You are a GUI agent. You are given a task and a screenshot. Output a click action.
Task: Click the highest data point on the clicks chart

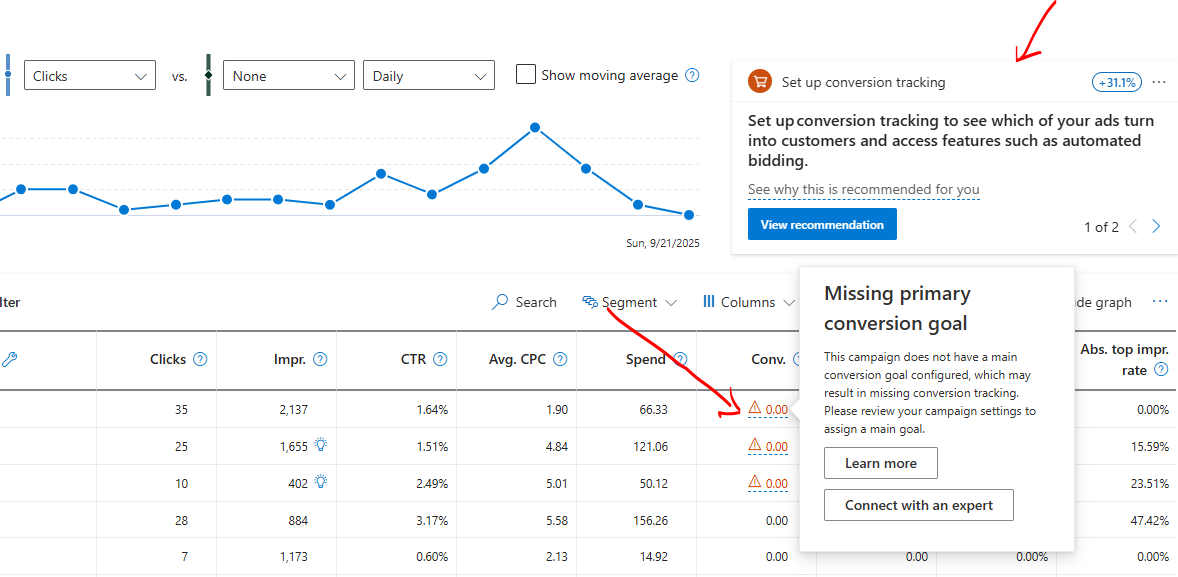pyautogui.click(x=535, y=127)
